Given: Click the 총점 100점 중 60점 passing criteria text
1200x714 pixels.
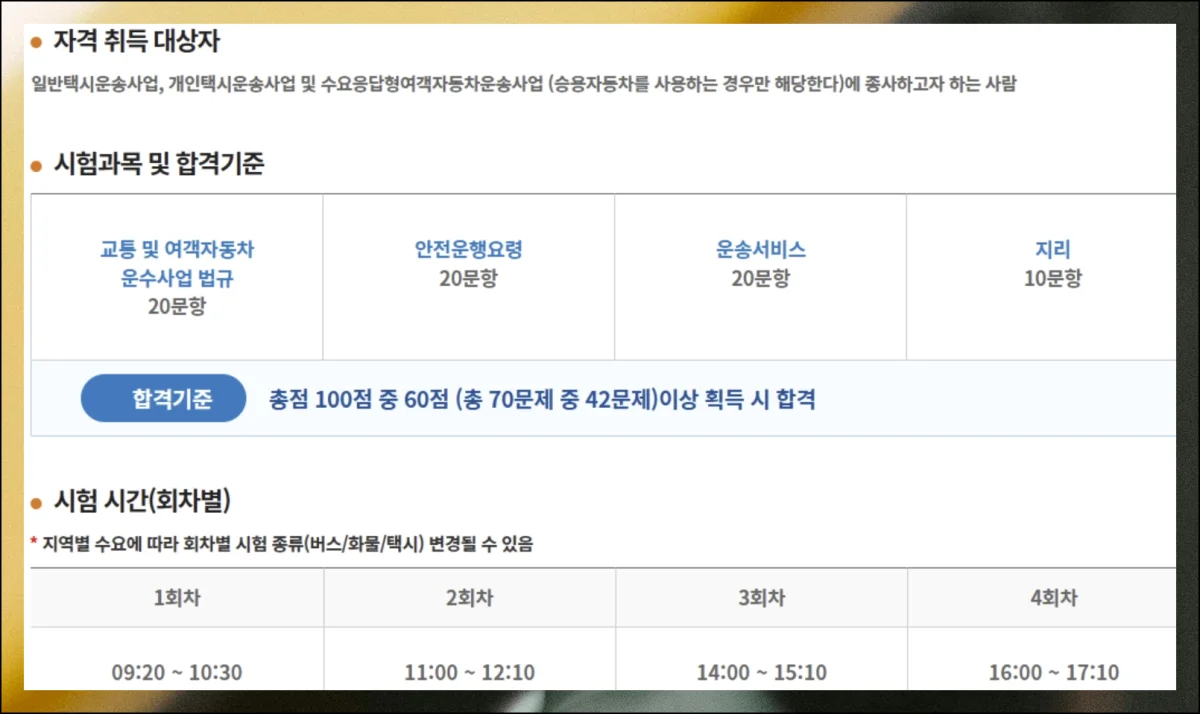Looking at the screenshot, I should (x=542, y=400).
